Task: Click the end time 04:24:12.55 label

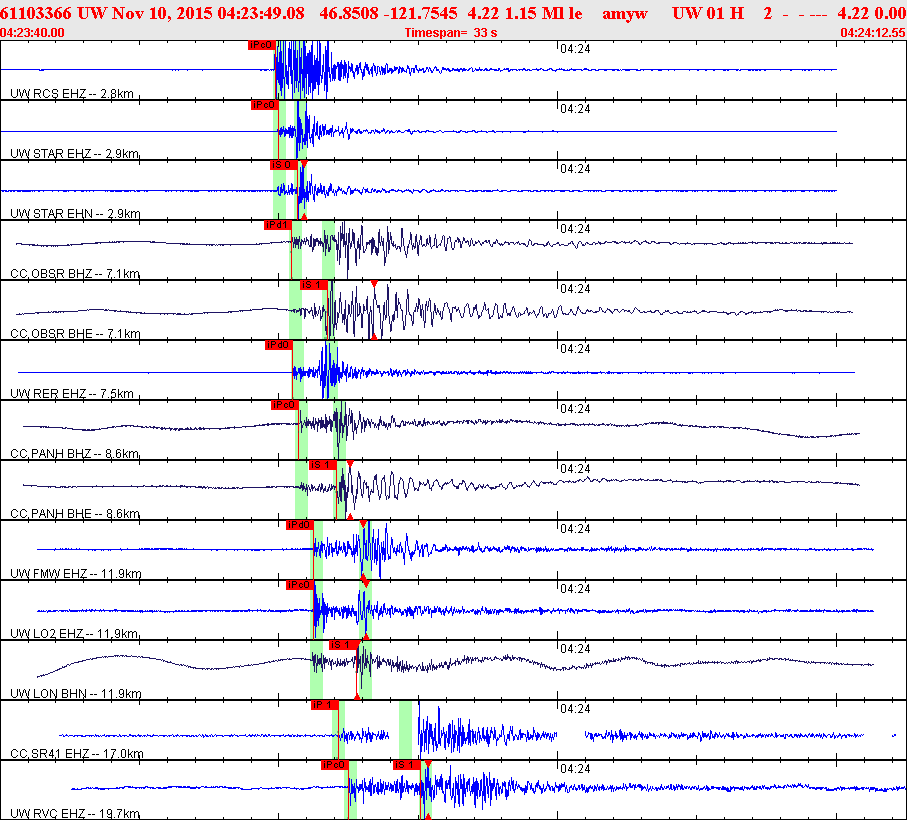Action: [x=873, y=33]
